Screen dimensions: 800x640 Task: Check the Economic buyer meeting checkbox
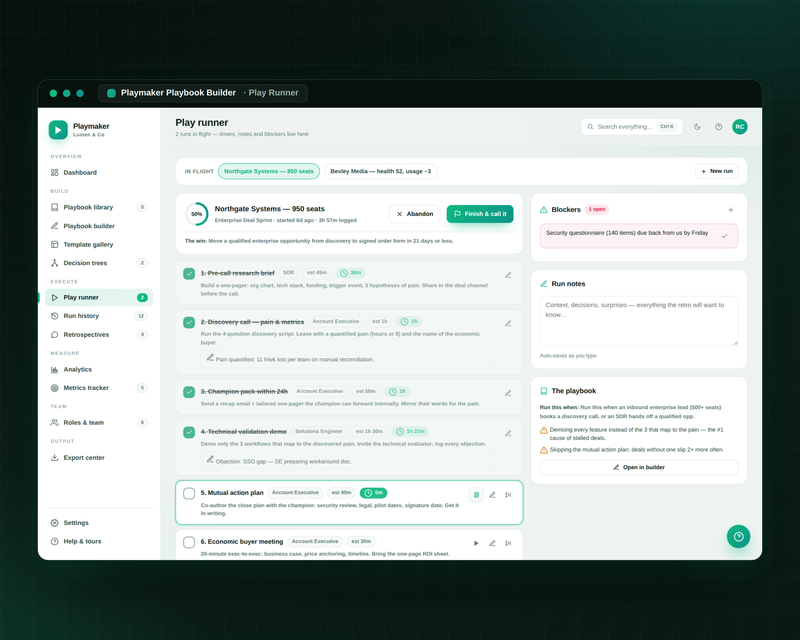point(189,542)
